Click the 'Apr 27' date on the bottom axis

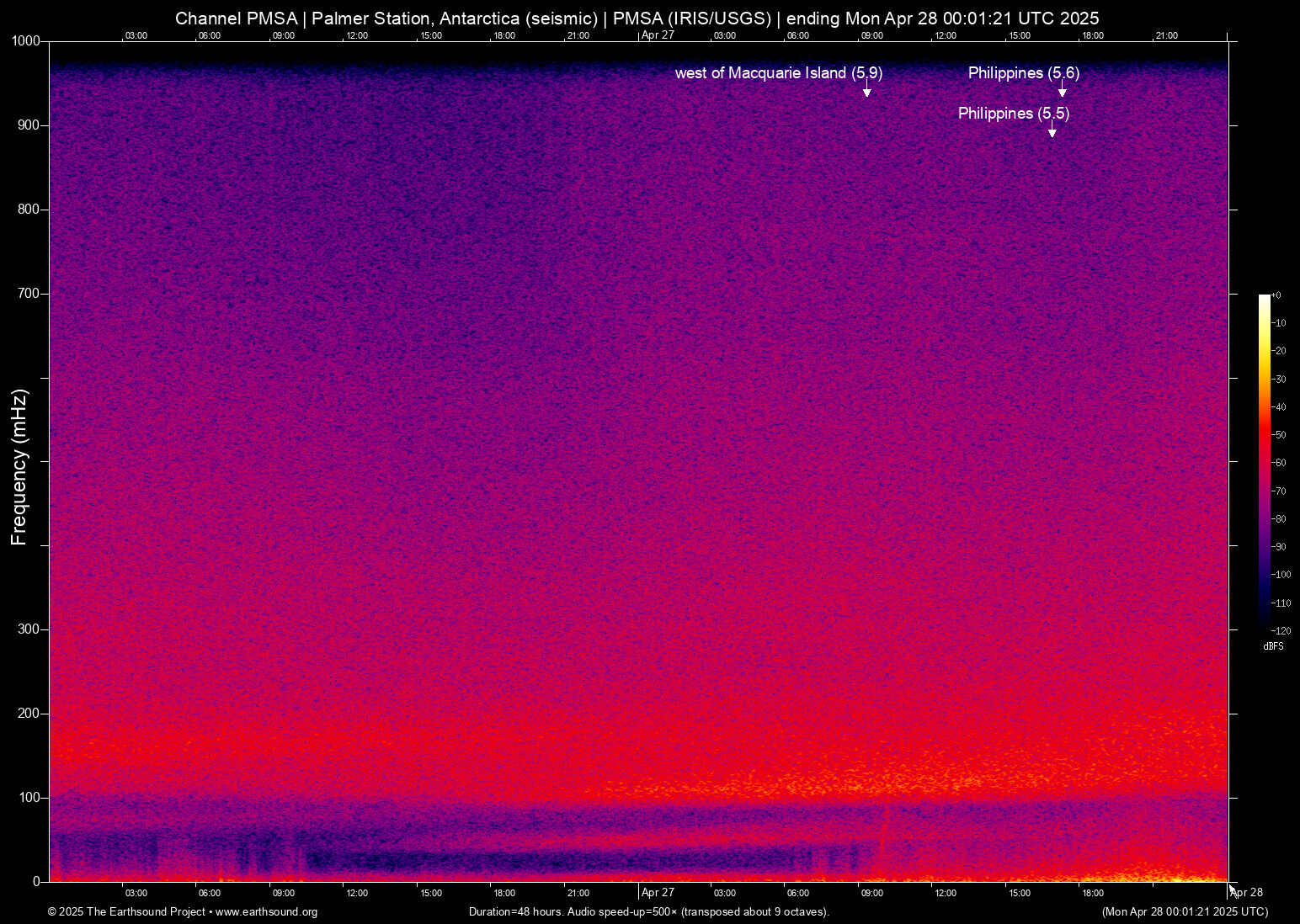(x=658, y=893)
